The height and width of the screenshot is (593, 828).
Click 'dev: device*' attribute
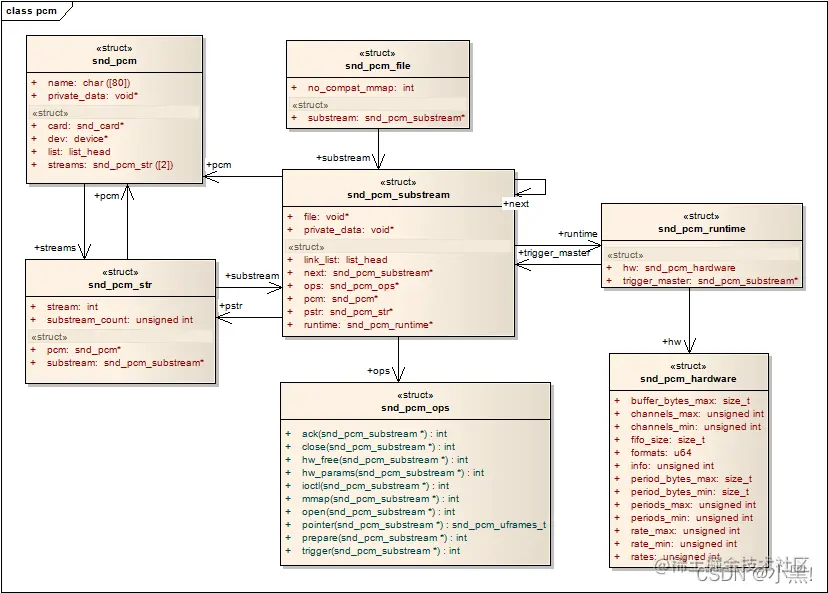(x=78, y=139)
